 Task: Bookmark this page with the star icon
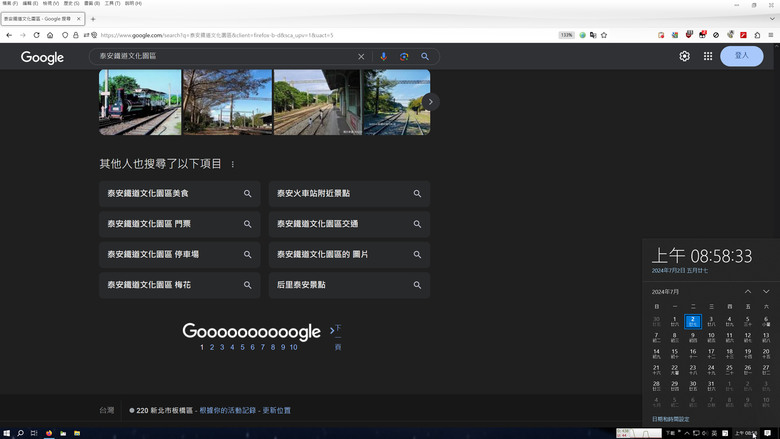pyautogui.click(x=604, y=35)
